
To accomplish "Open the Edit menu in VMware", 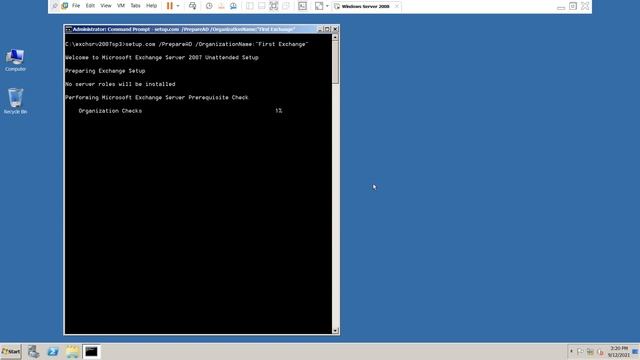I will coord(90,6).
